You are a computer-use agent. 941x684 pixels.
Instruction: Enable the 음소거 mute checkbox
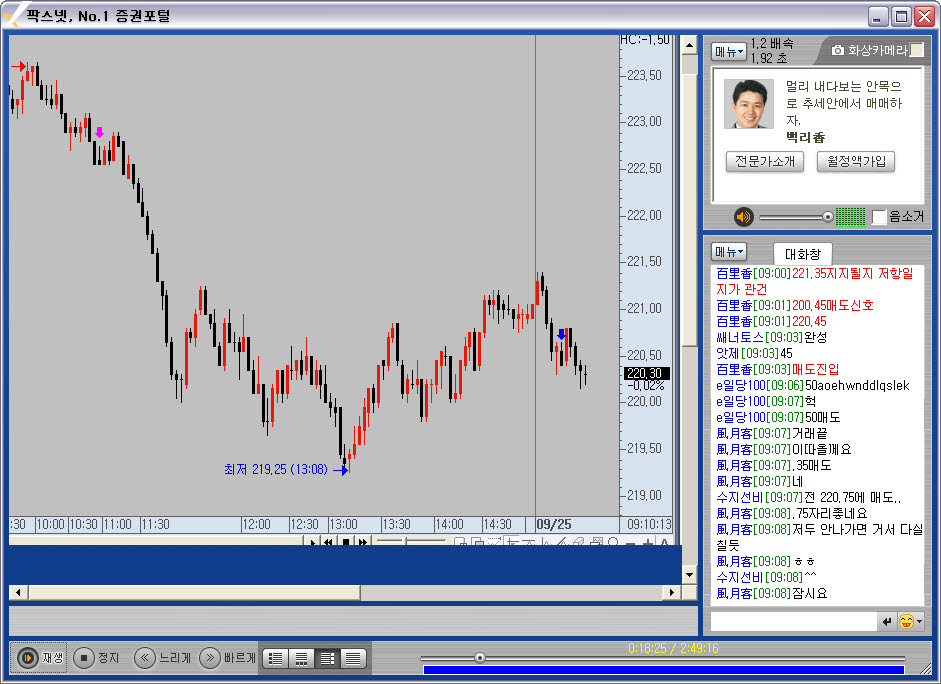pos(879,217)
